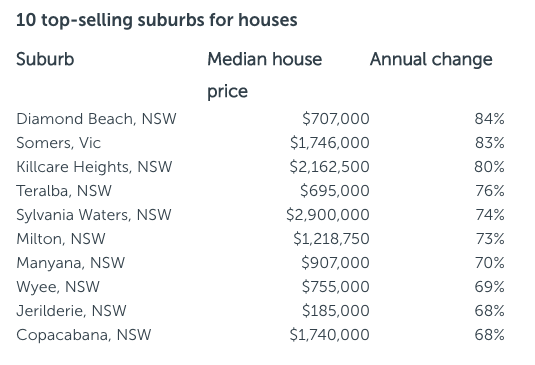The height and width of the screenshot is (365, 535).
Task: Select the Suburb column header
Action: pos(45,59)
